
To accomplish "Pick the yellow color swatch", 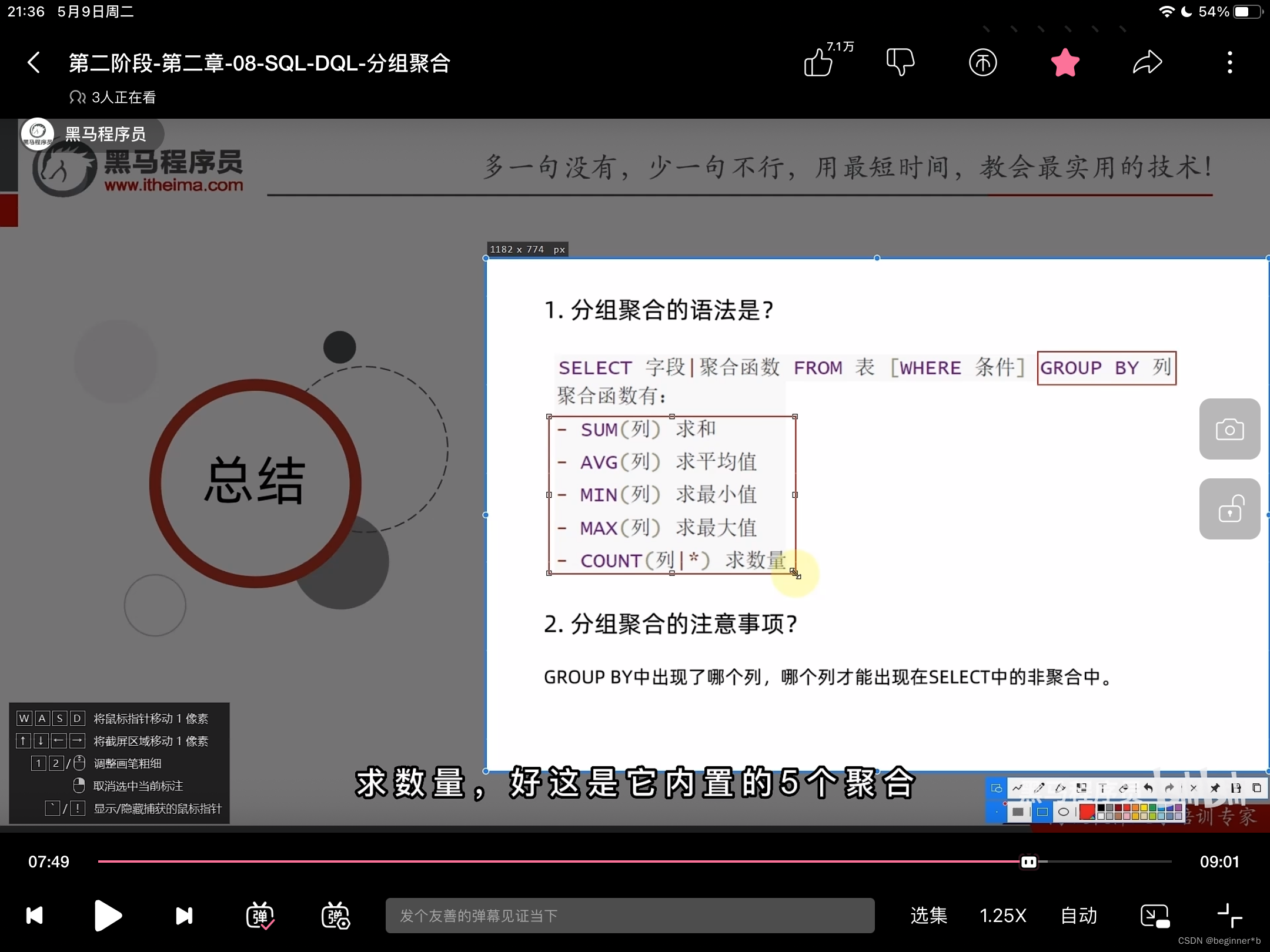I will [1144, 807].
